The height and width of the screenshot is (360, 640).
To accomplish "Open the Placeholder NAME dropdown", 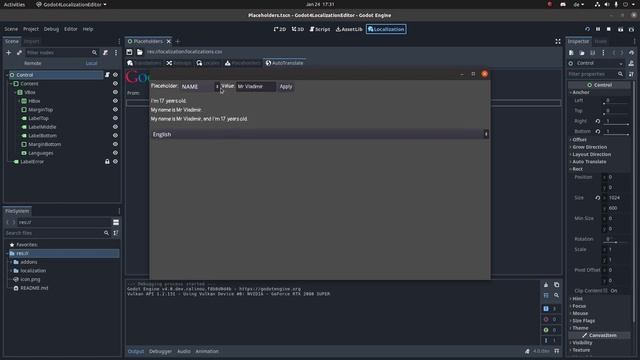I will point(200,87).
